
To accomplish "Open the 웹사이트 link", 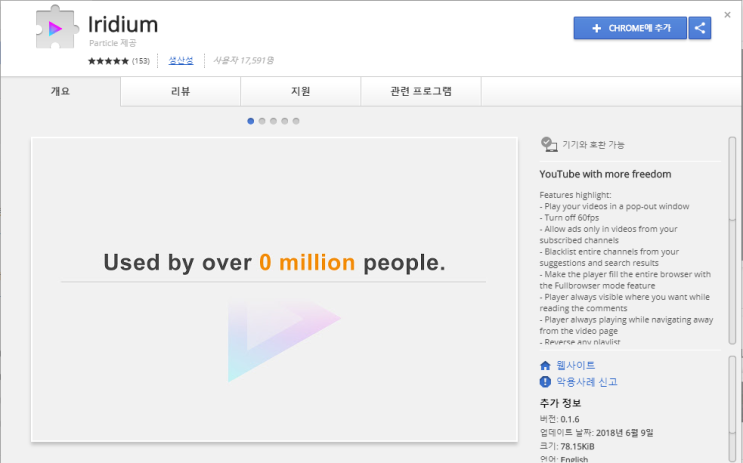I will coord(576,365).
